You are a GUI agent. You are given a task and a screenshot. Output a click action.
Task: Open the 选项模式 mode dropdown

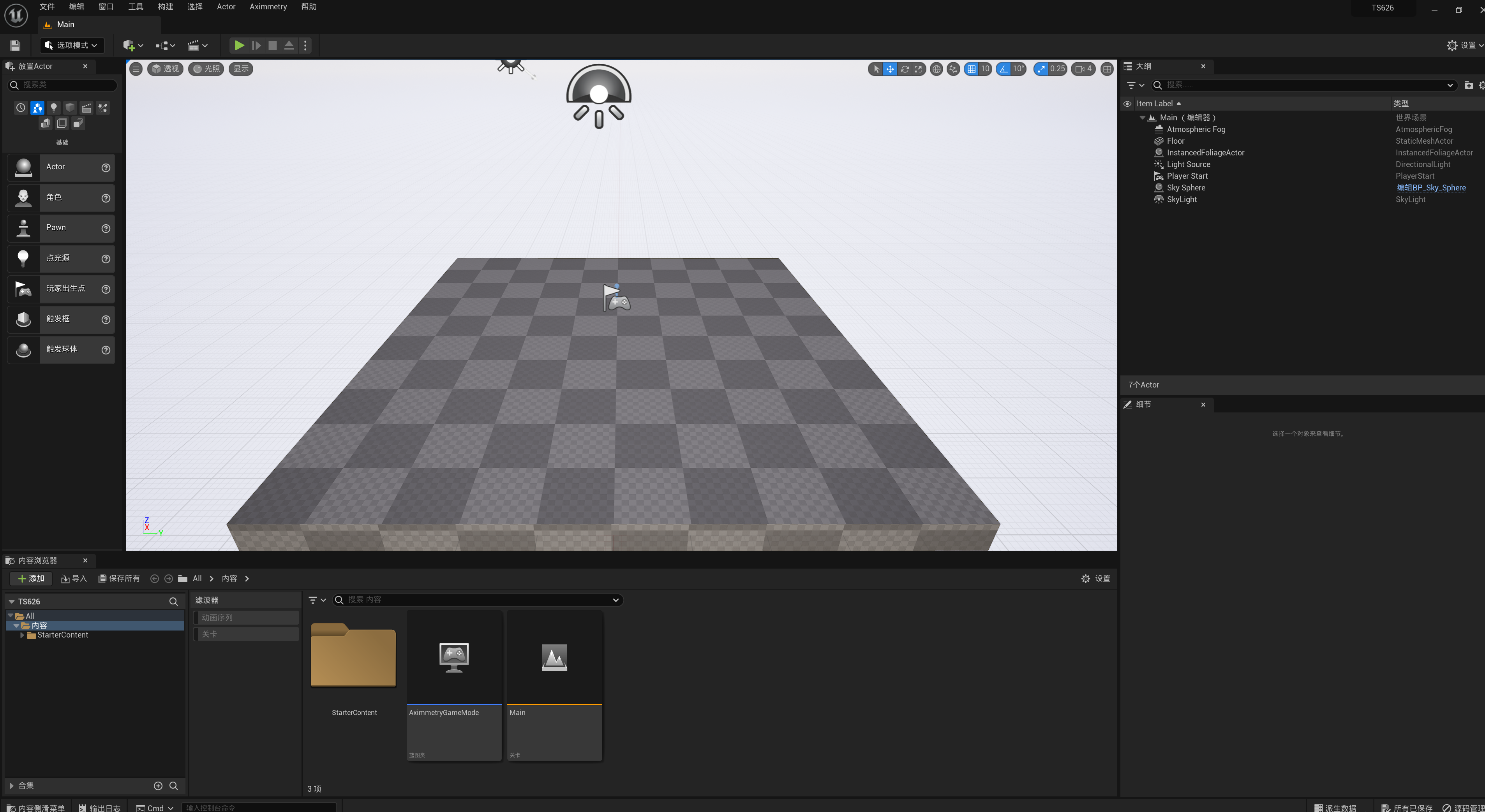(72, 46)
